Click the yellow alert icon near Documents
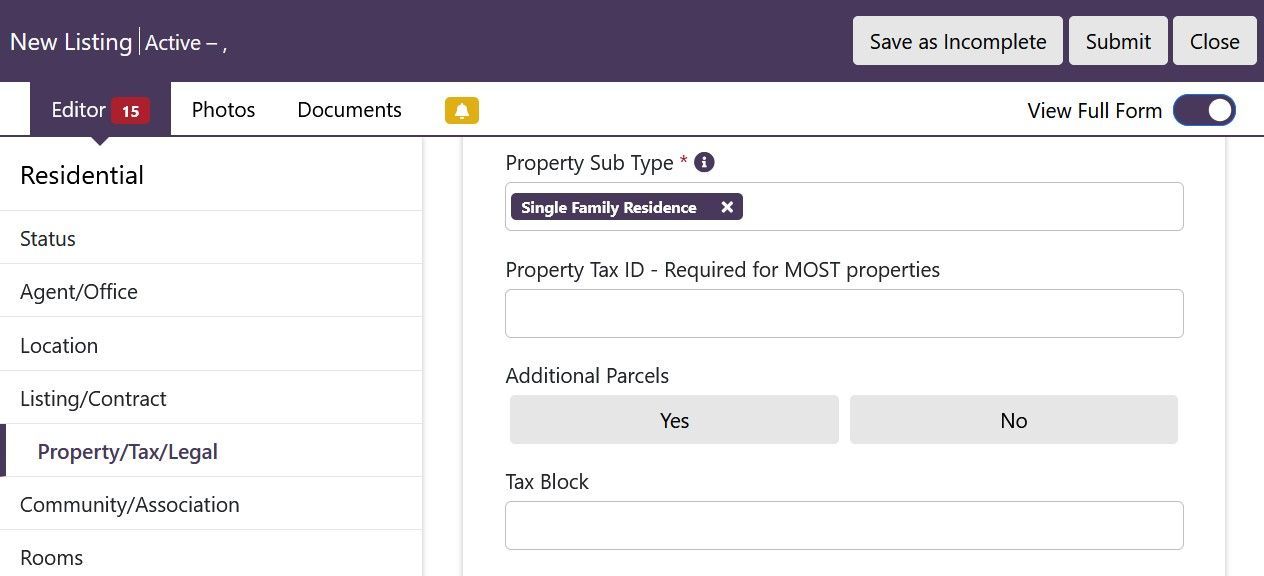 click(x=460, y=110)
